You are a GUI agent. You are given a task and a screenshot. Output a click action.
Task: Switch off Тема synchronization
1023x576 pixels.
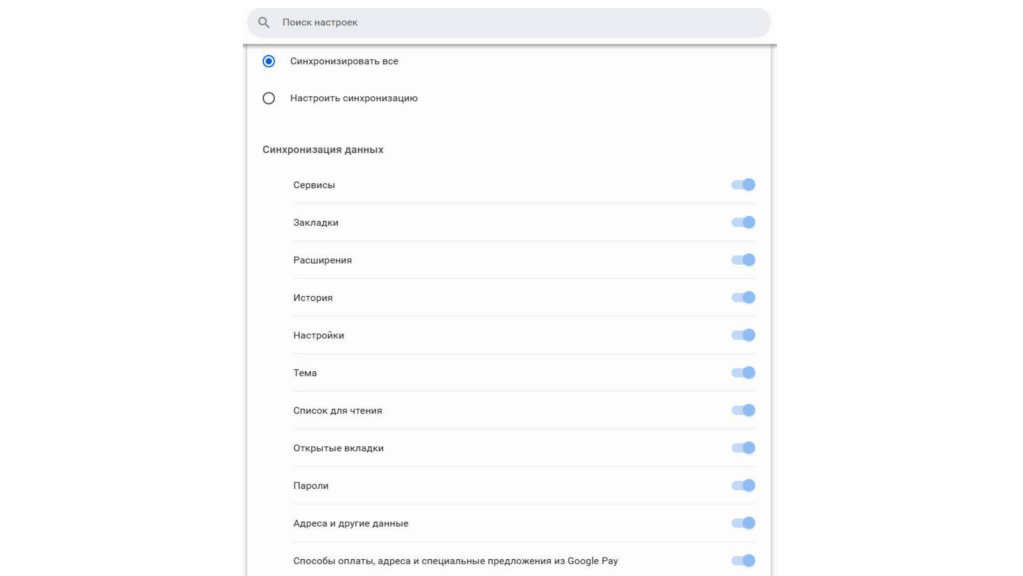click(x=743, y=373)
